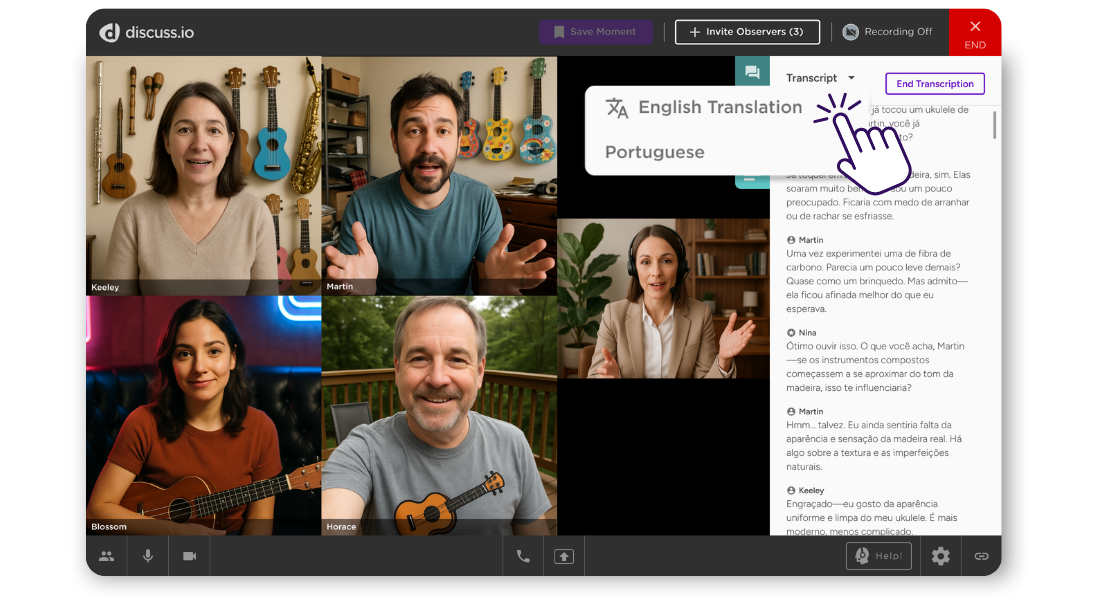Image resolution: width=1100 pixels, height=600 pixels.
Task: Click the discuss.io logo
Action: pyautogui.click(x=147, y=32)
